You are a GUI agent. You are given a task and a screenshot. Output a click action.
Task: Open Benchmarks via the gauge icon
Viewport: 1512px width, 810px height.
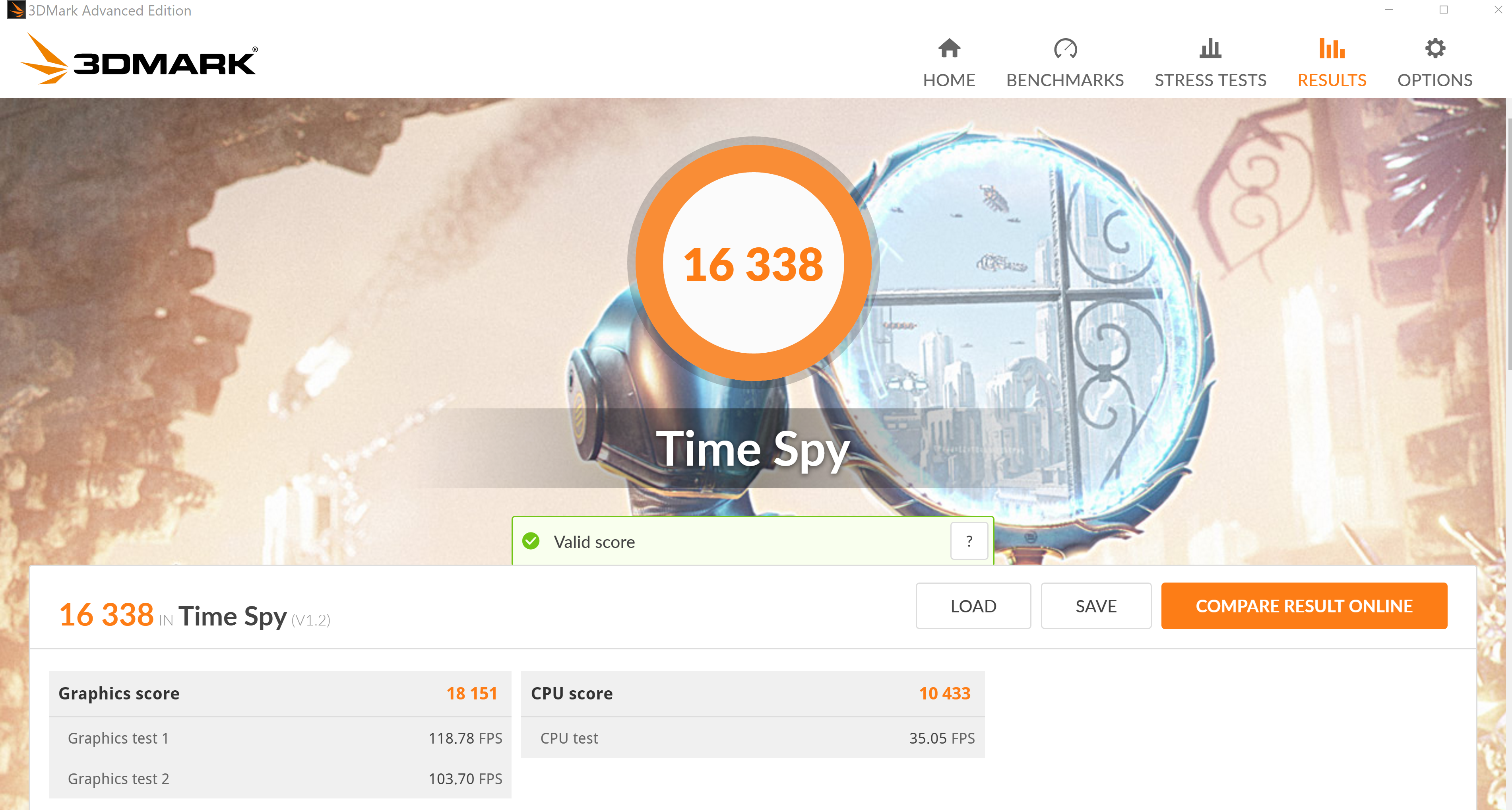(1065, 48)
